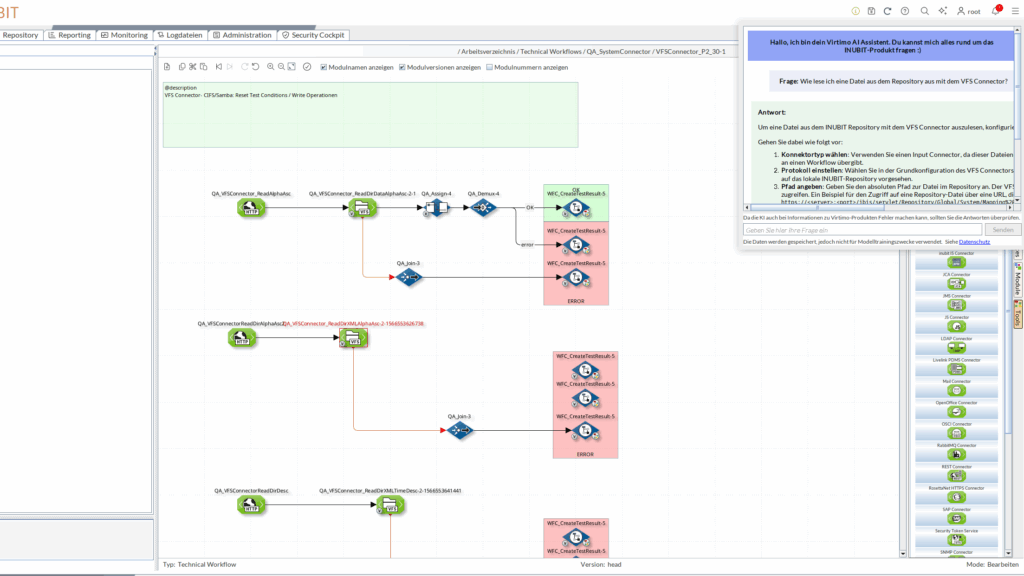Enable Modulnummern anzeigen checkbox

point(490,67)
